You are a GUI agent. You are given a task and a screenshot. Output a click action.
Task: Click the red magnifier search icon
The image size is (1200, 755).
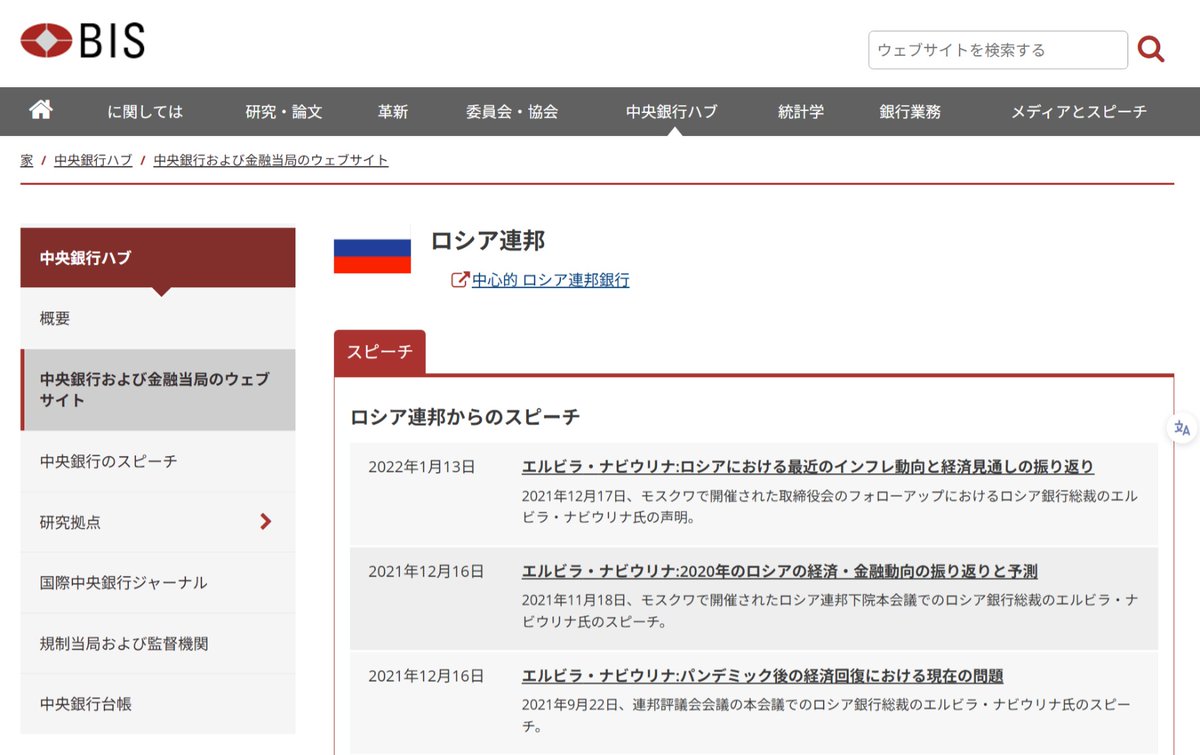coord(1151,49)
